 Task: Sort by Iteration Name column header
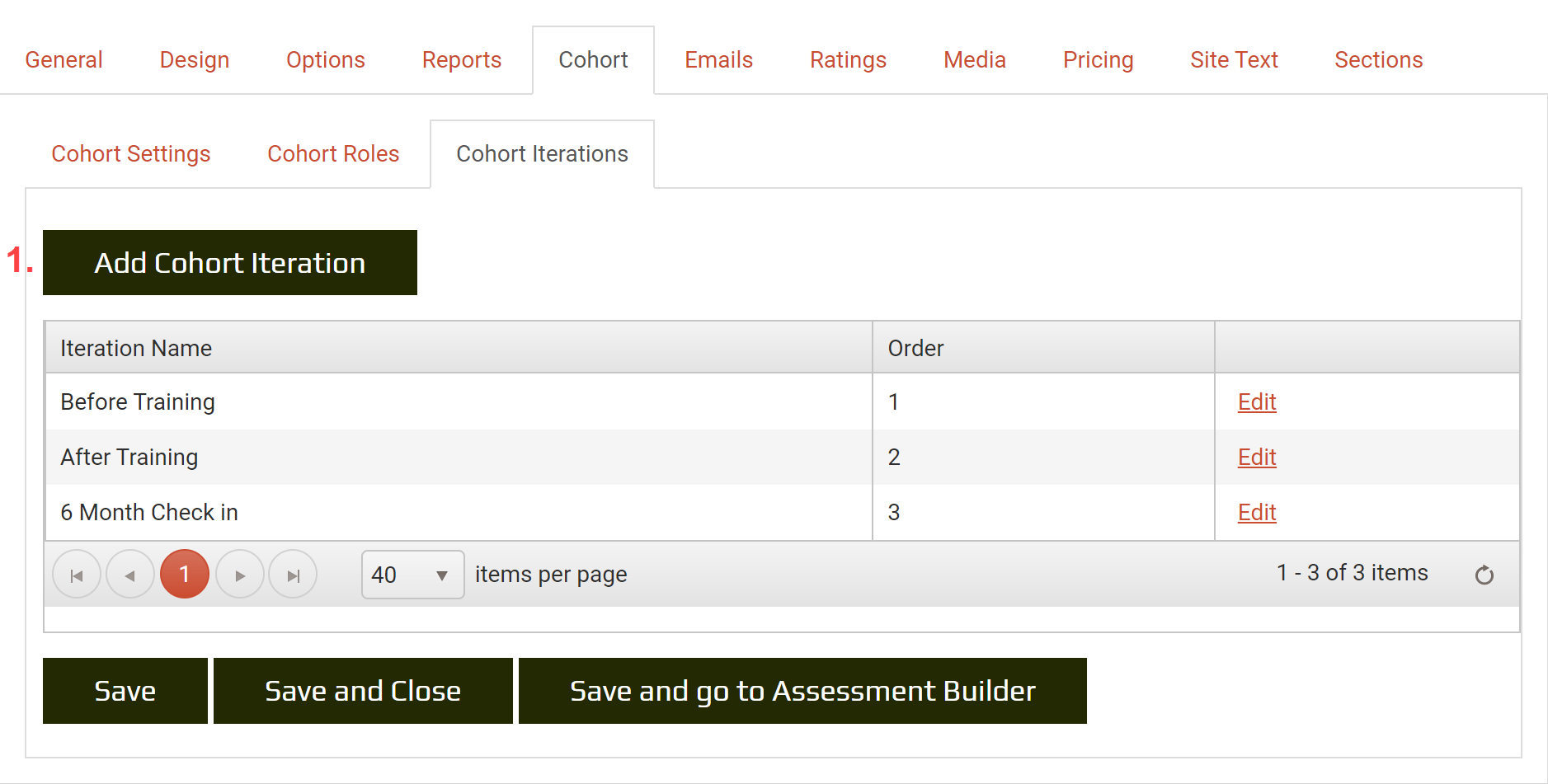[136, 349]
